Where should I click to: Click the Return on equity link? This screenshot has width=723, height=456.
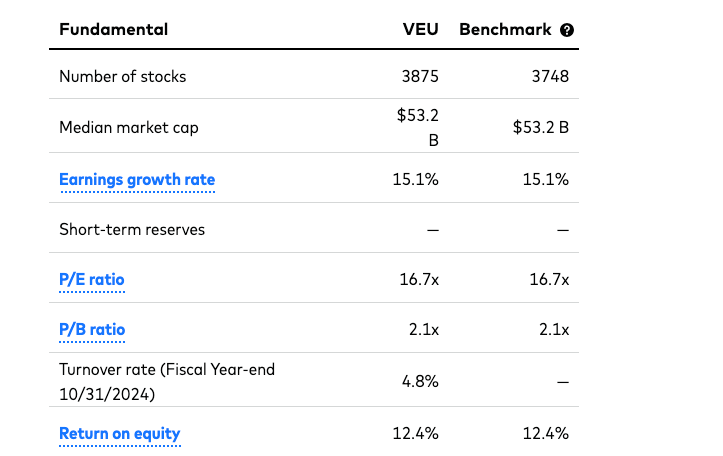point(120,433)
